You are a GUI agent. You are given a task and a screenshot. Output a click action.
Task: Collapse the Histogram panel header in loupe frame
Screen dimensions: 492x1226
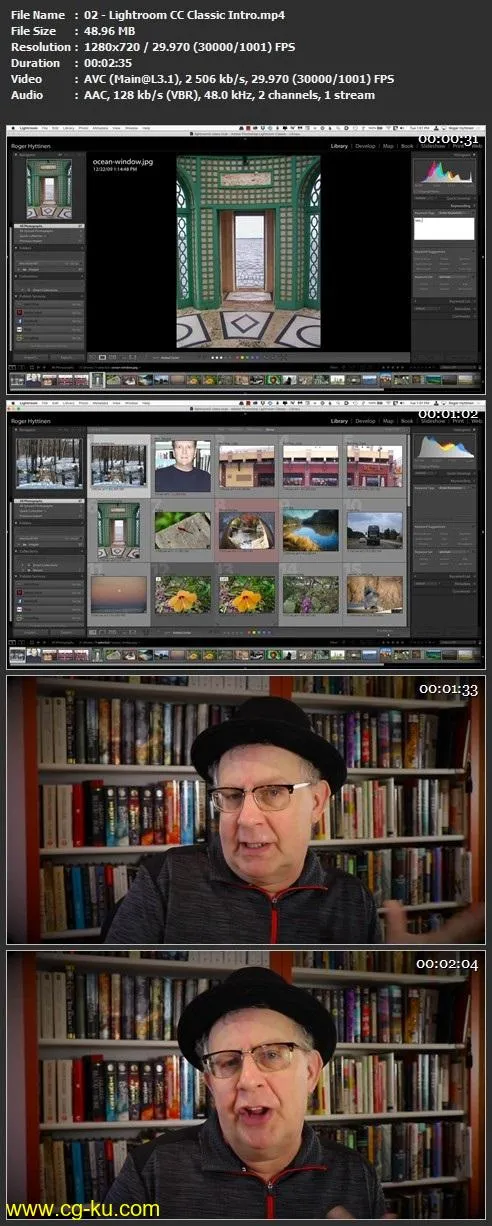[446, 156]
